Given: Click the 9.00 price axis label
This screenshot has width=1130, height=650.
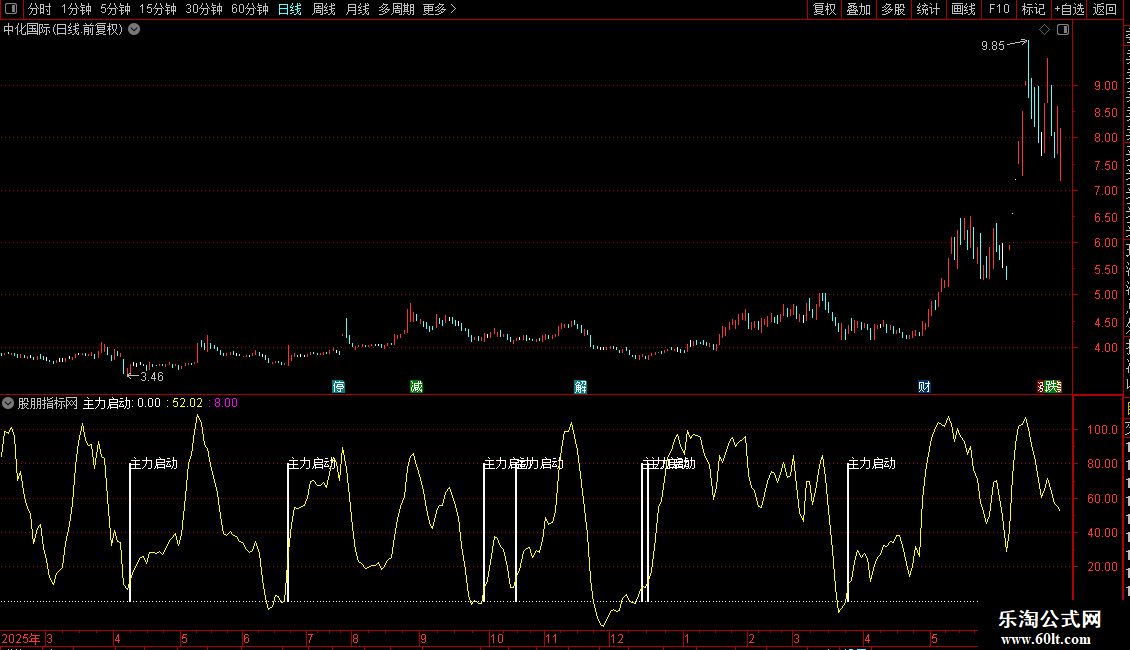Looking at the screenshot, I should tap(1105, 86).
